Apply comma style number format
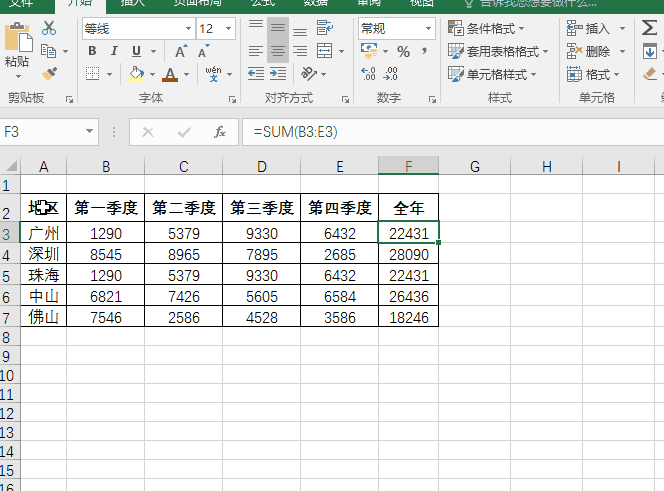The image size is (664, 491). pyautogui.click(x=424, y=51)
